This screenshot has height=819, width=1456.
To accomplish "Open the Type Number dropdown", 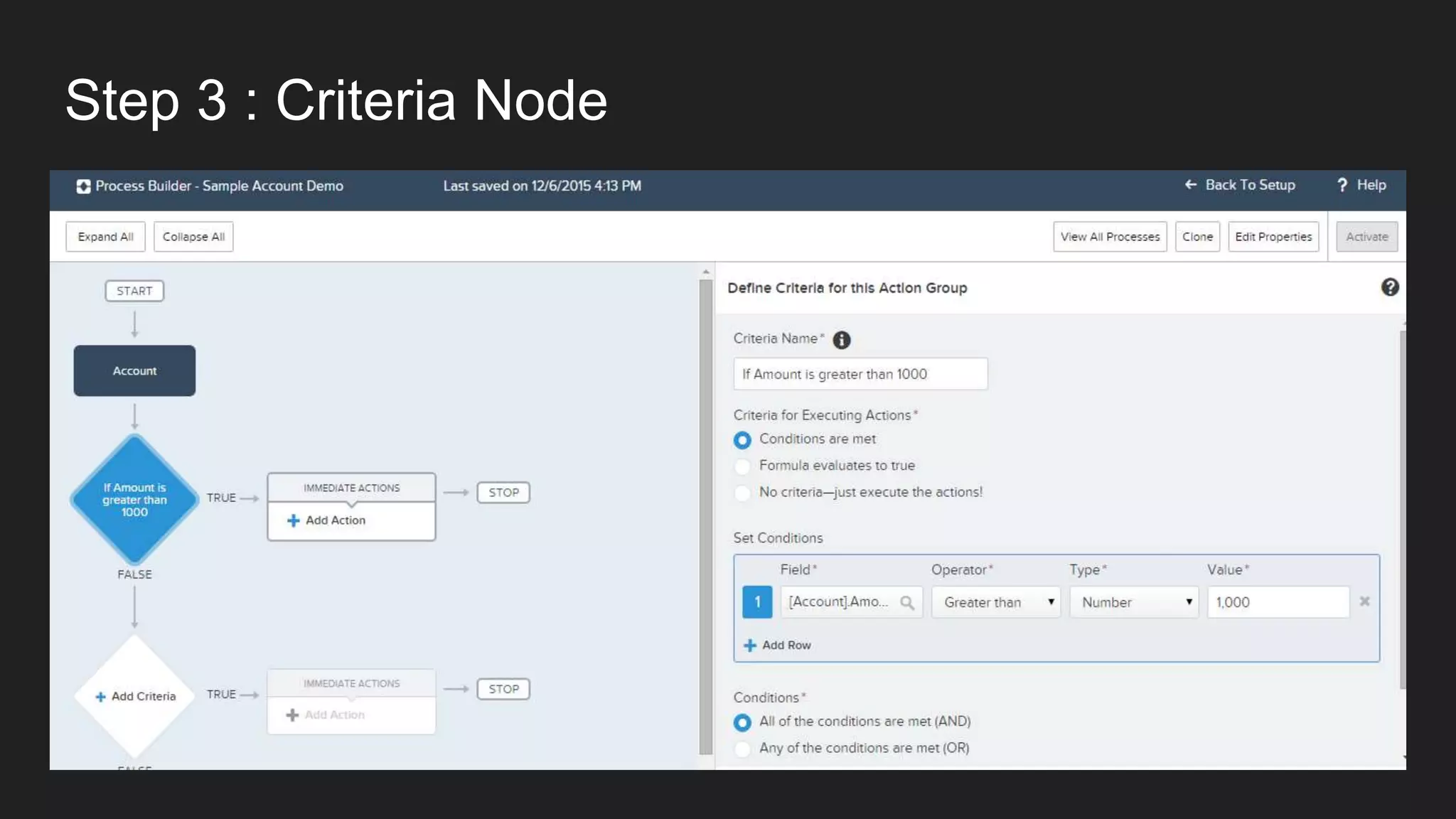I will 1134,602.
